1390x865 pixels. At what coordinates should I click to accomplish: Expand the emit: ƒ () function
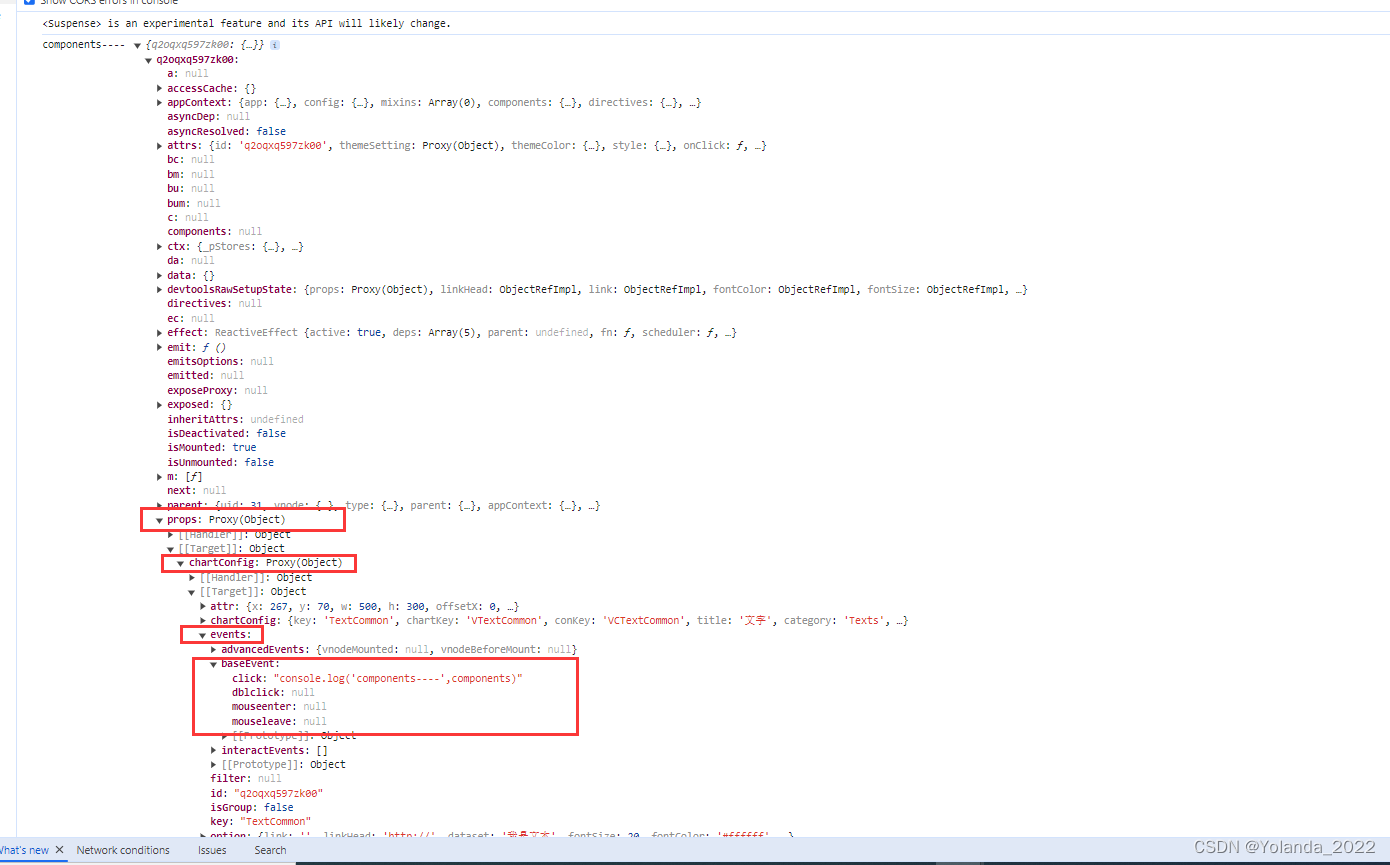pos(160,347)
